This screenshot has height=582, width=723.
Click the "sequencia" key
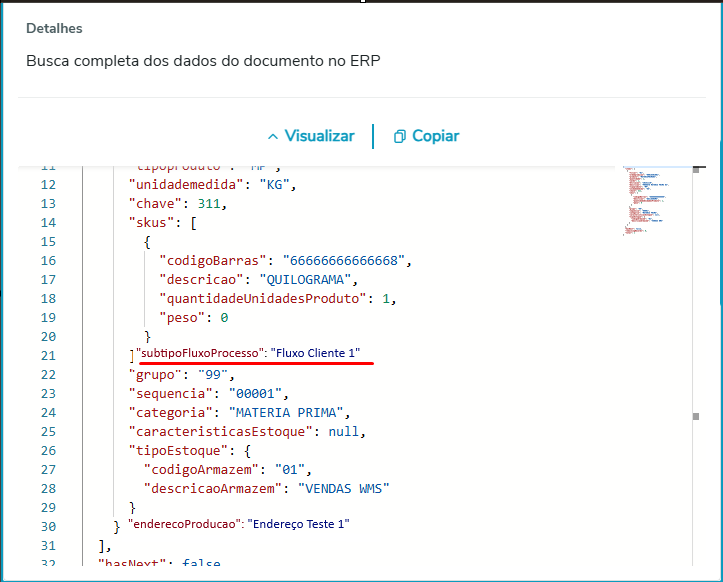click(171, 394)
